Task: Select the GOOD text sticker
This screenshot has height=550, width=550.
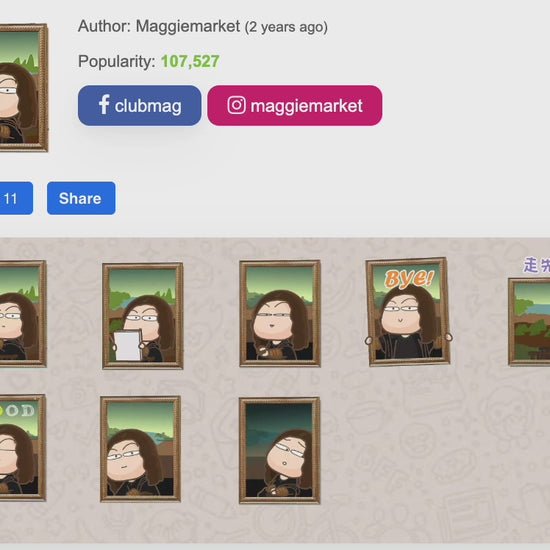Action: [23, 447]
